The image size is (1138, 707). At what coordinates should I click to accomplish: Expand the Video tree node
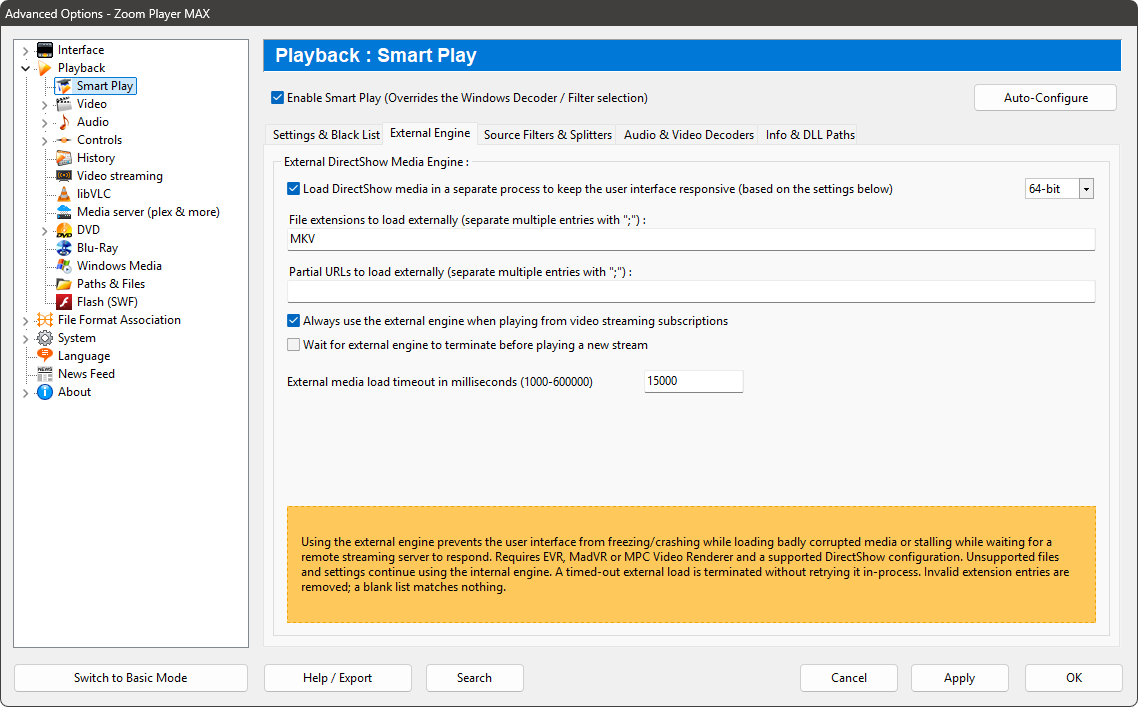pyautogui.click(x=44, y=105)
